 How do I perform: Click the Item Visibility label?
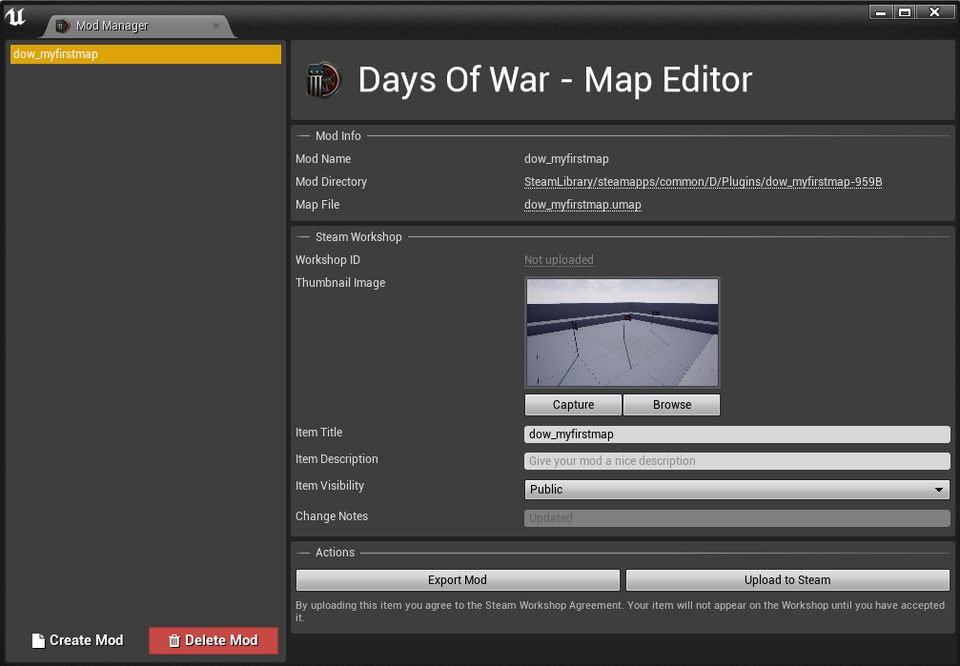(x=329, y=485)
